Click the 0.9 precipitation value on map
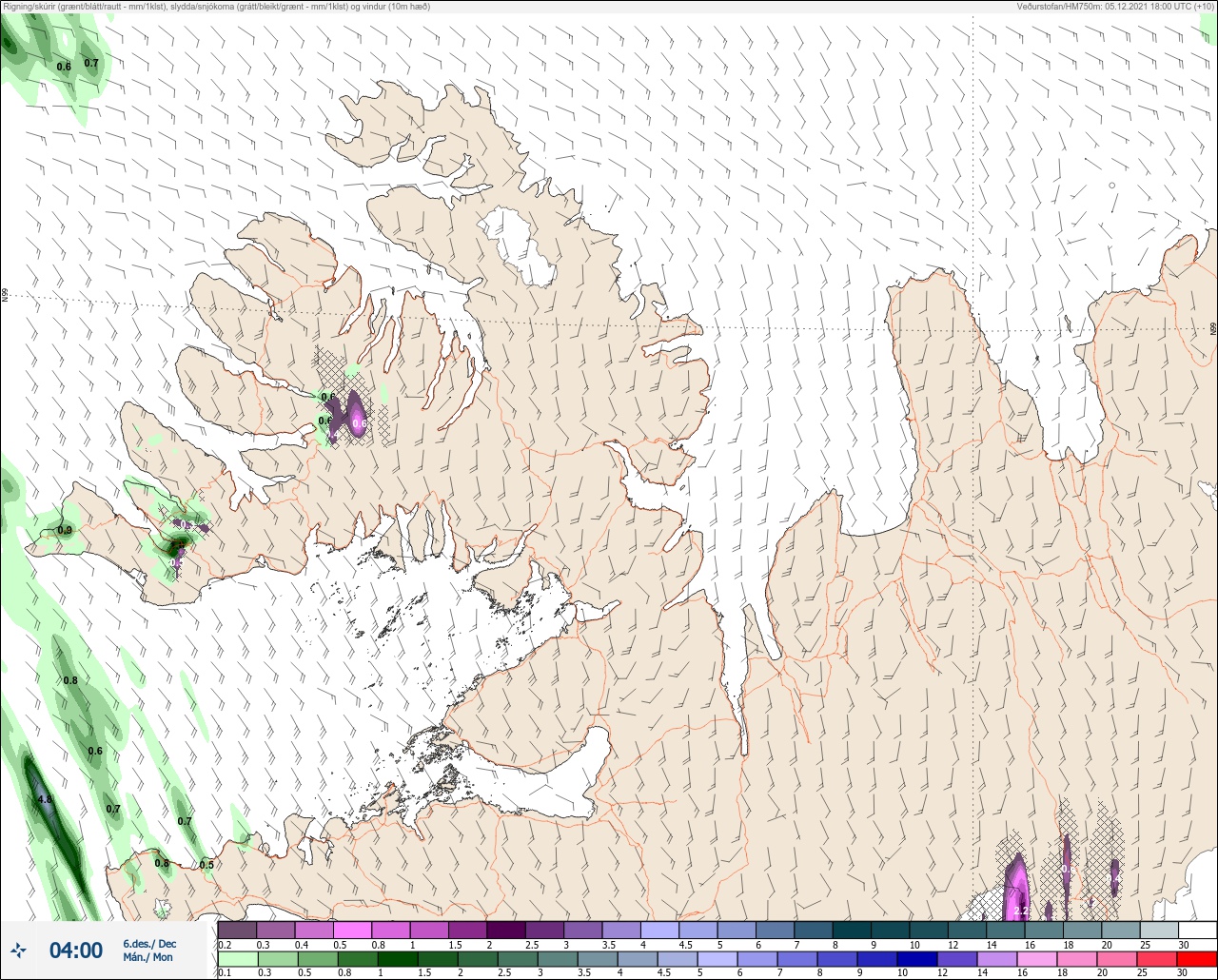Image resolution: width=1218 pixels, height=980 pixels. click(65, 530)
